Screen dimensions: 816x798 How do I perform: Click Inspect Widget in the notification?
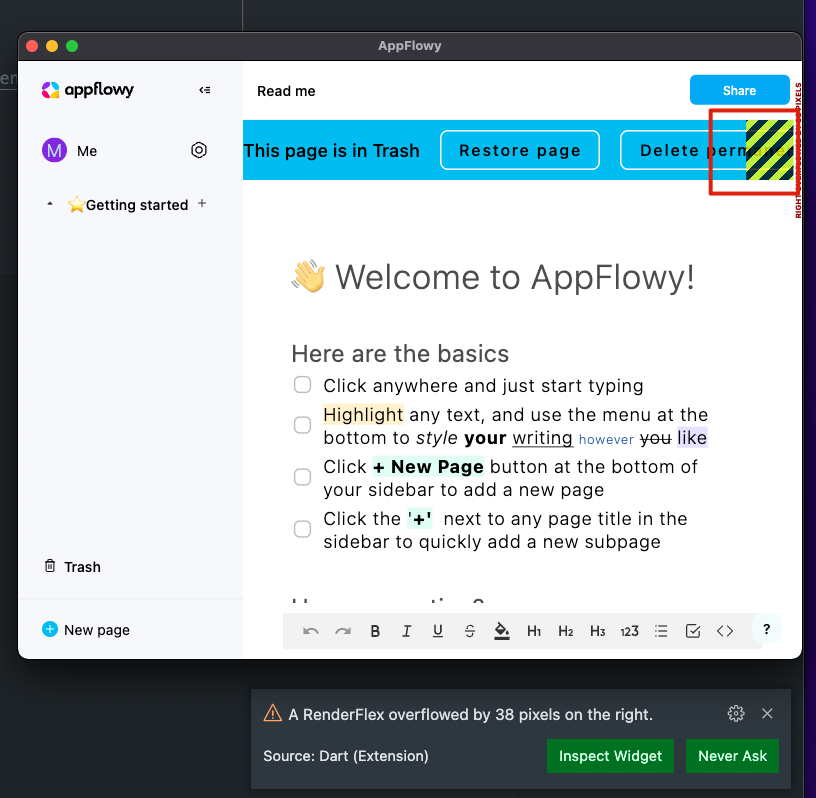(610, 756)
